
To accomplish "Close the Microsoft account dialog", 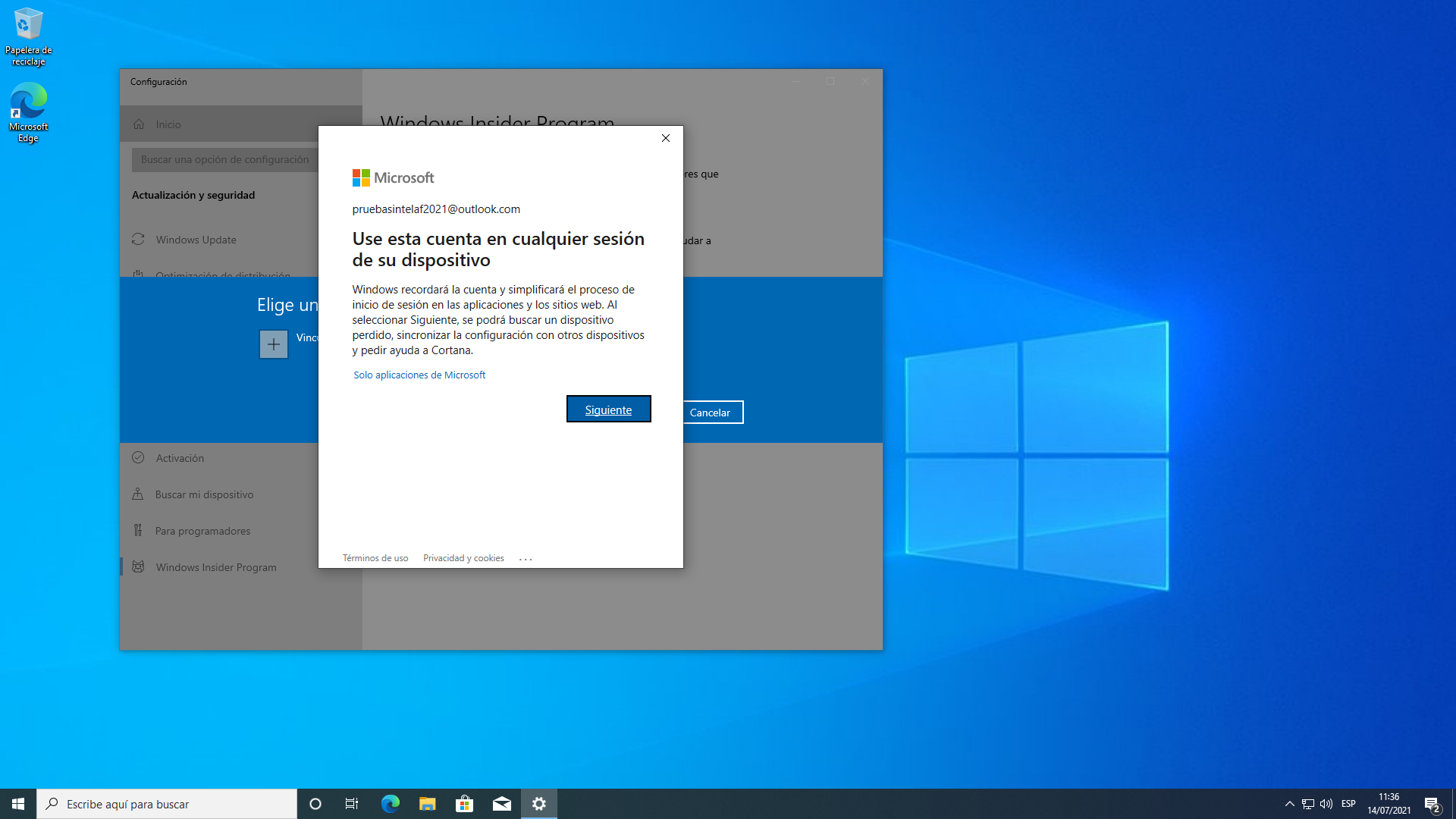I will pos(666,138).
